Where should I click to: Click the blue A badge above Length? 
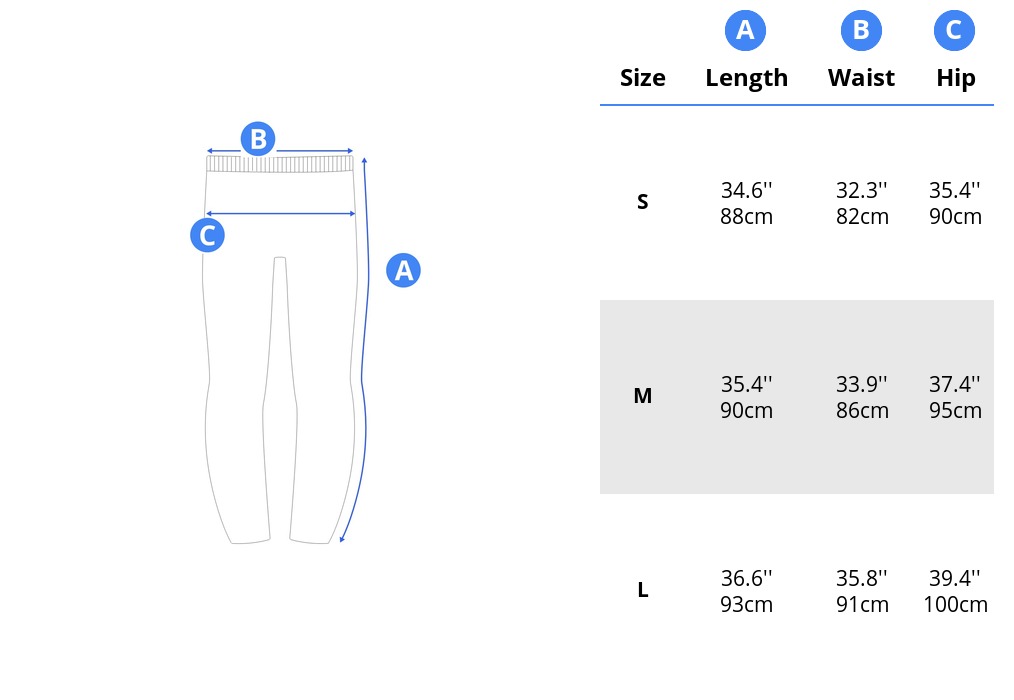[745, 30]
